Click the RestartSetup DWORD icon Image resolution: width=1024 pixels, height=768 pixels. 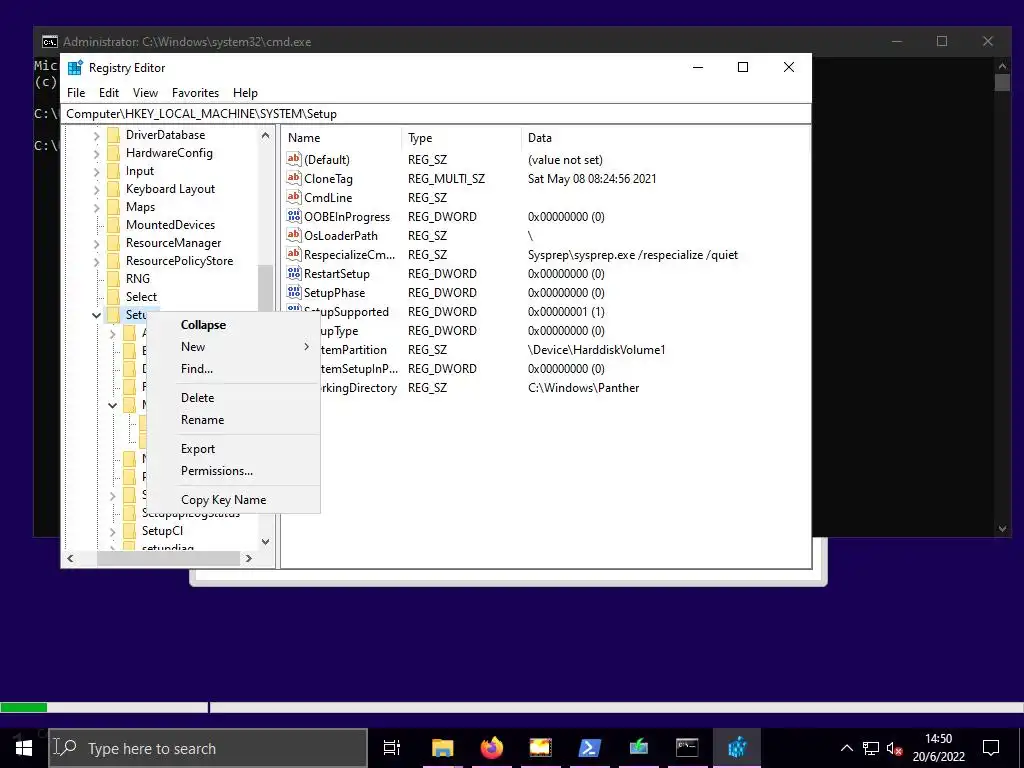[294, 273]
